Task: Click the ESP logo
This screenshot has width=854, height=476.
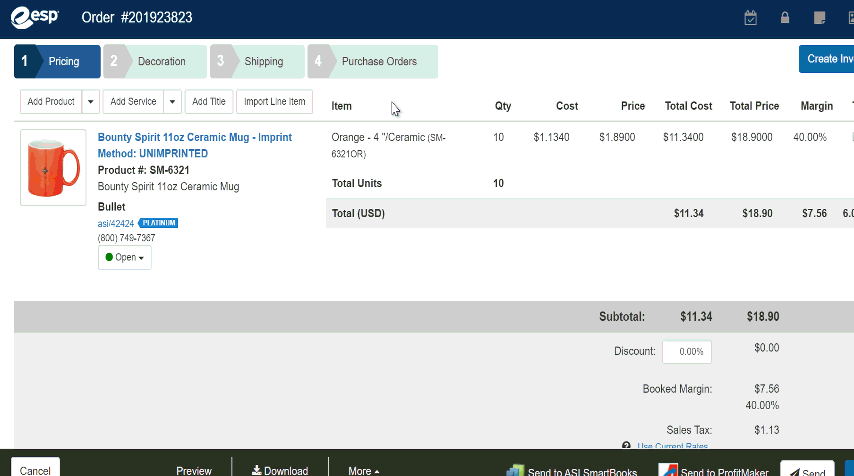Action: point(35,17)
